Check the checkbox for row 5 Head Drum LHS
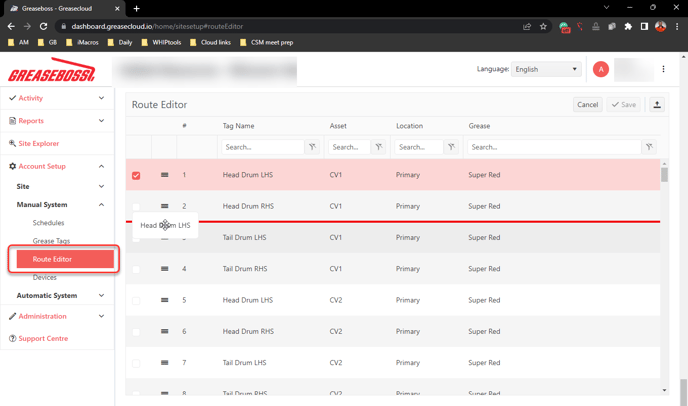The height and width of the screenshot is (406, 688). tap(136, 300)
